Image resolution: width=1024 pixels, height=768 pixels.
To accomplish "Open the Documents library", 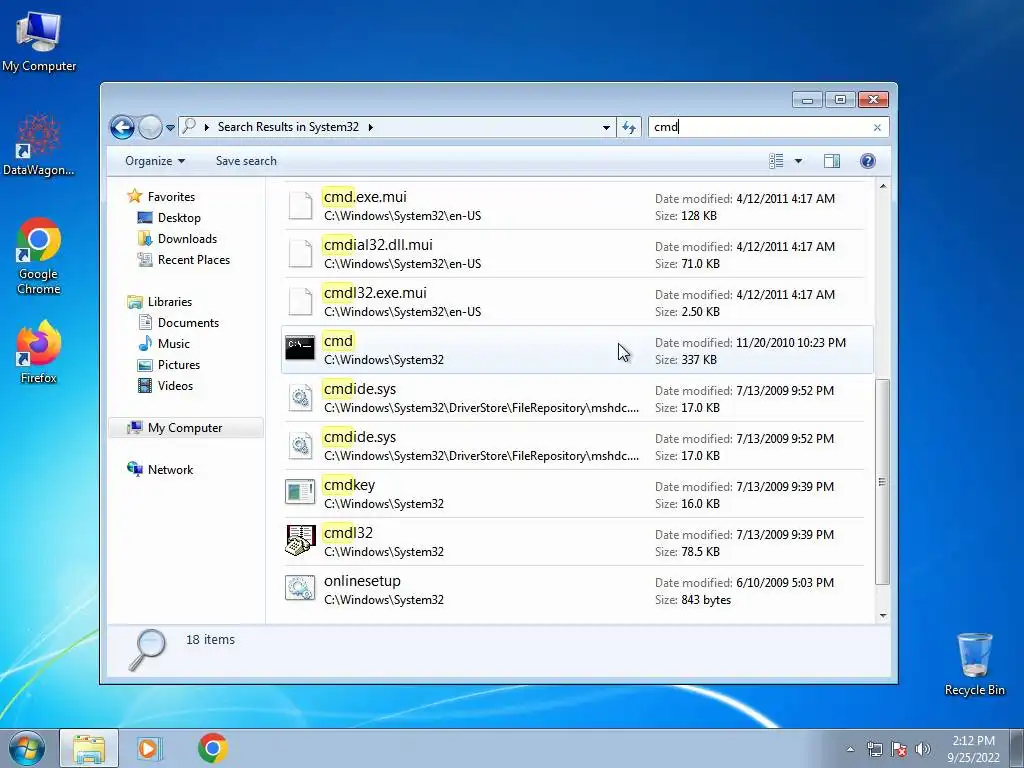I will coord(188,323).
